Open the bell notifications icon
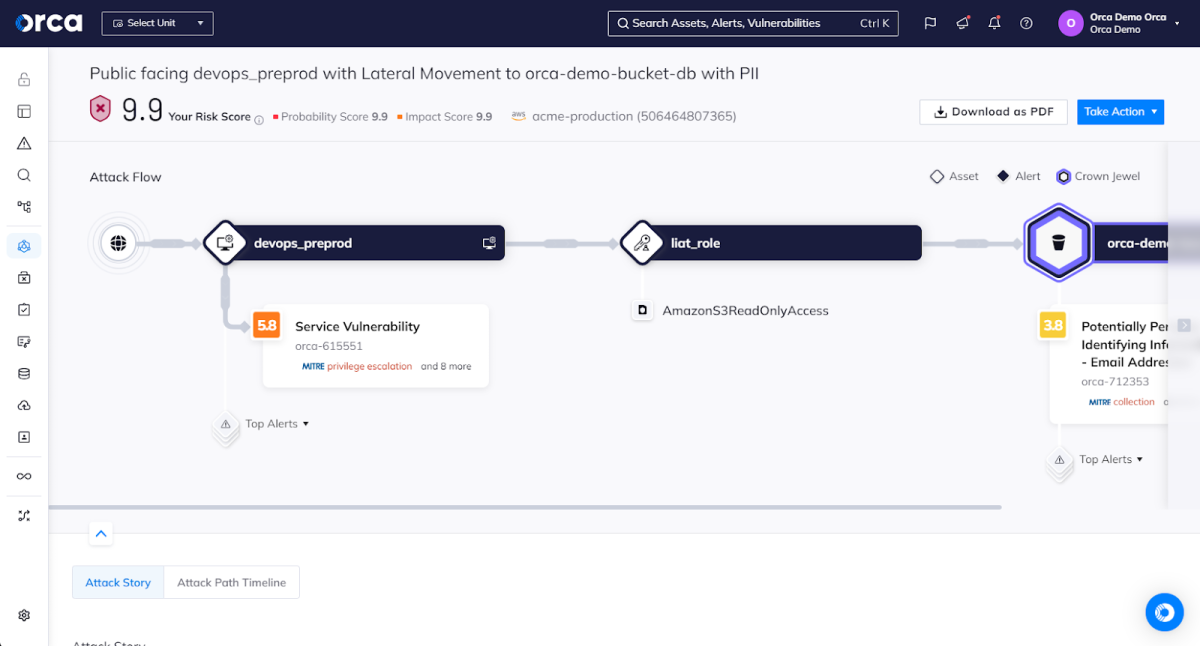The width and height of the screenshot is (1200, 646). pos(994,23)
